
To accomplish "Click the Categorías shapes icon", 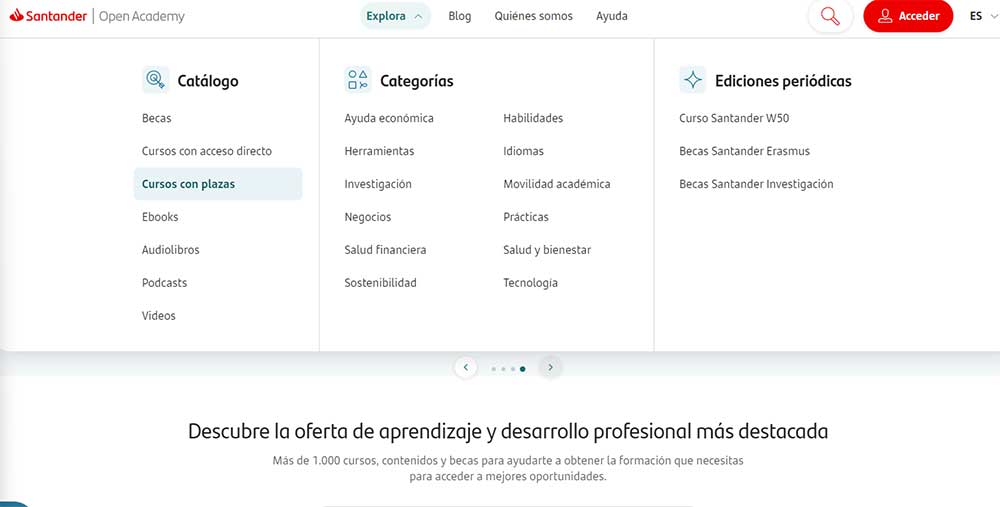I will pos(357,80).
